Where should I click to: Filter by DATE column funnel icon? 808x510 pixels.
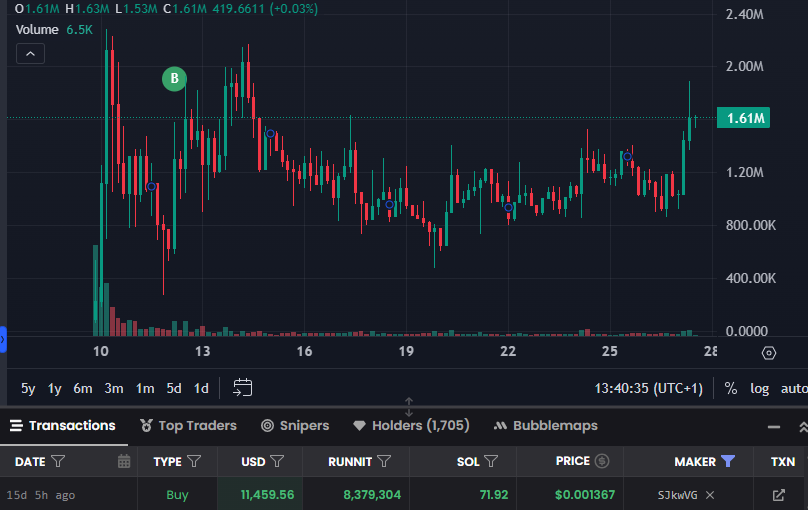pyautogui.click(x=58, y=461)
